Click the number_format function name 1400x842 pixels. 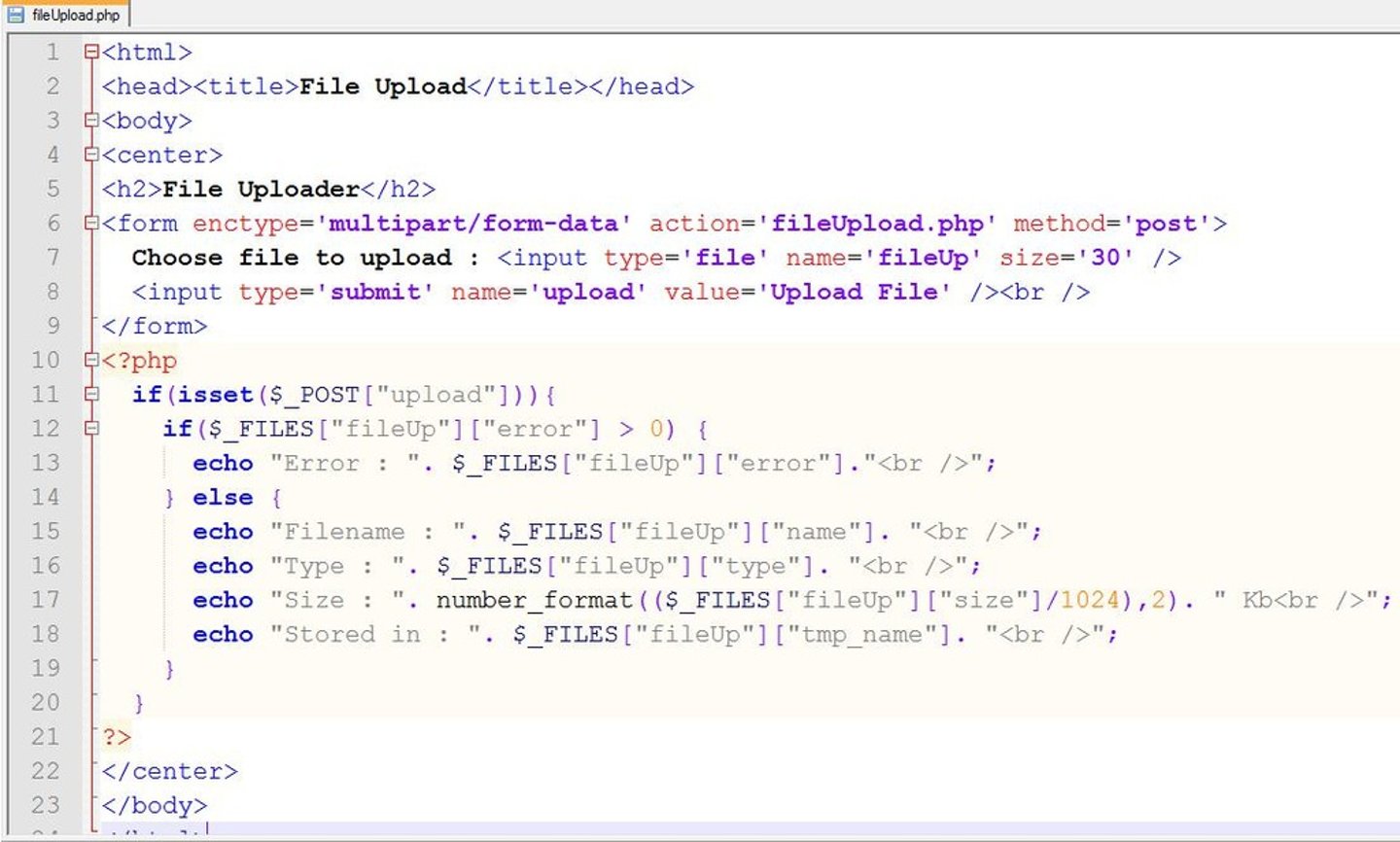534,600
